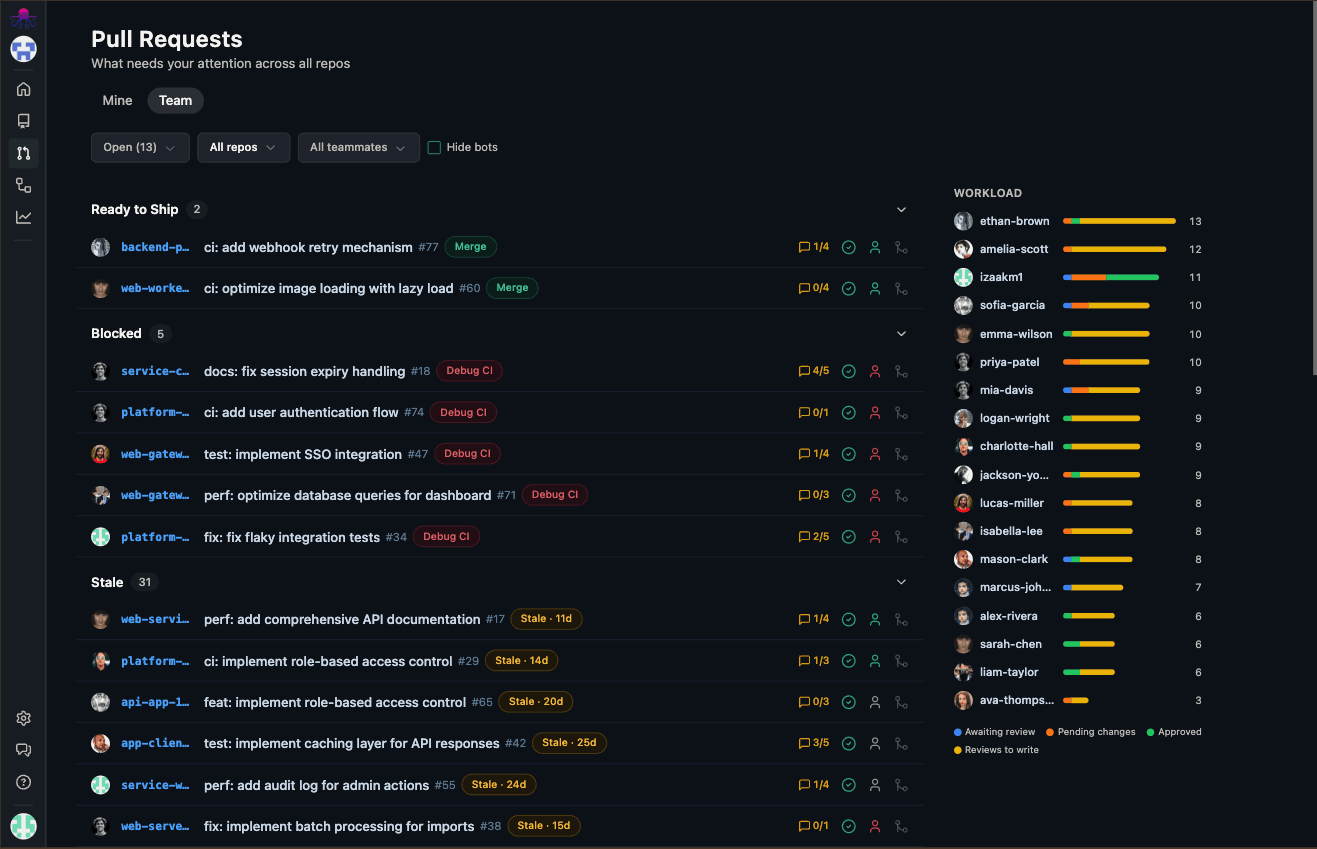Enable the Hide bots checkbox

(434, 146)
